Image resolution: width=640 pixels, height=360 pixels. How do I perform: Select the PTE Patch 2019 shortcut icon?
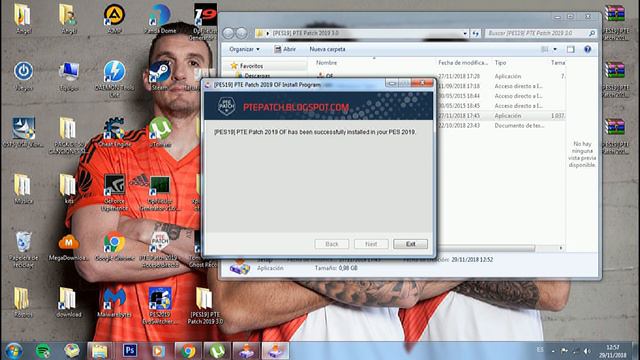coord(160,249)
